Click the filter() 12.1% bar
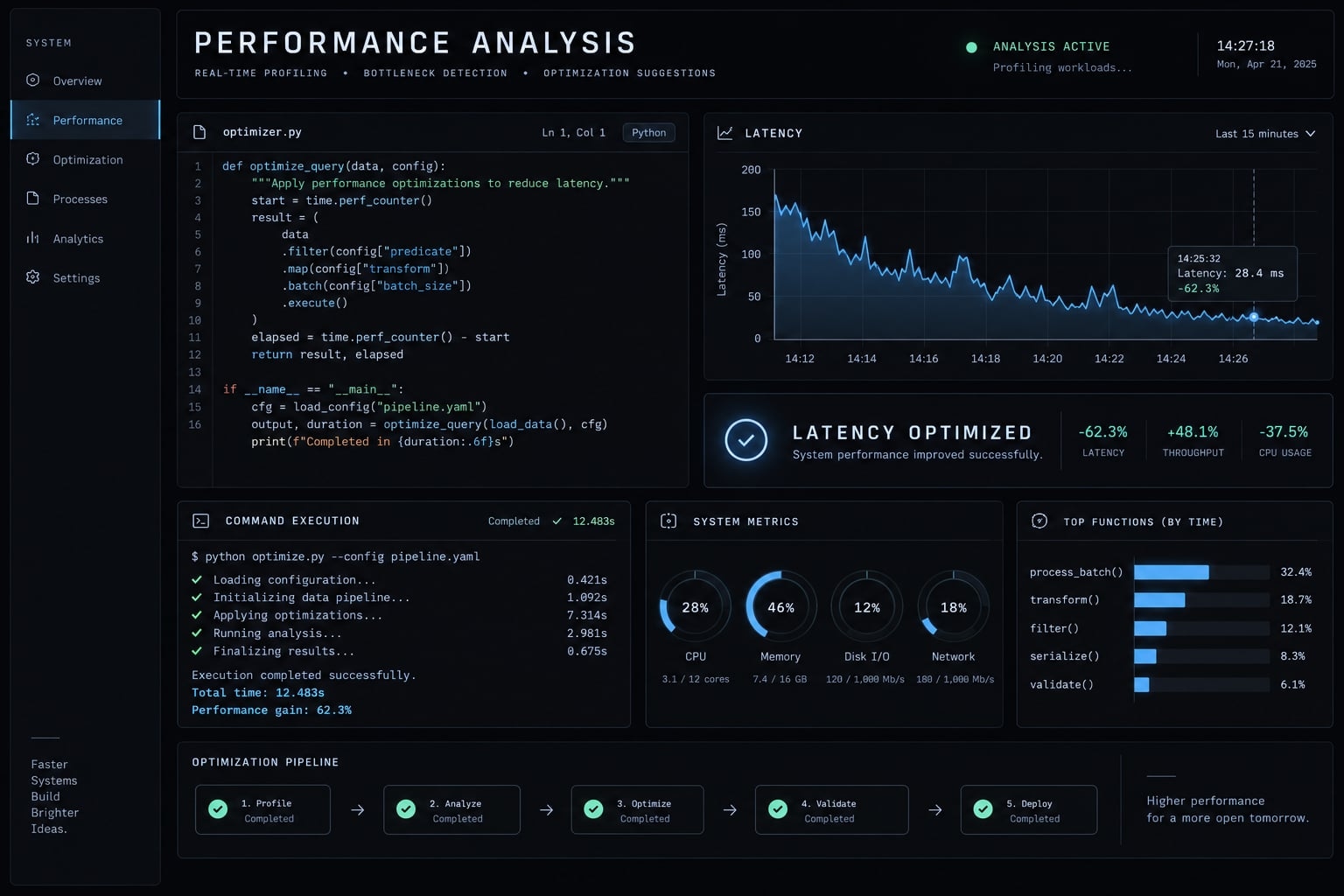 [1150, 628]
